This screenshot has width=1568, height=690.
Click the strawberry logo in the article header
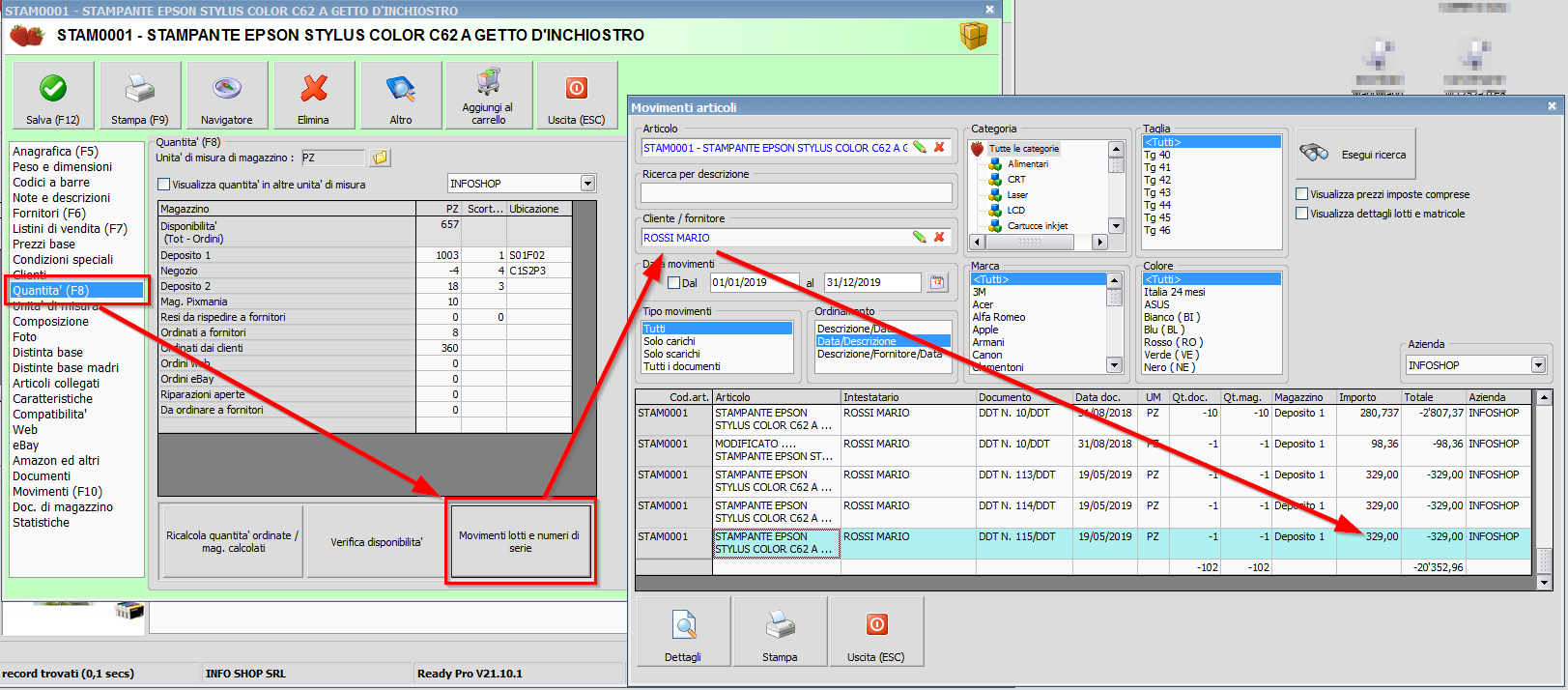click(26, 36)
